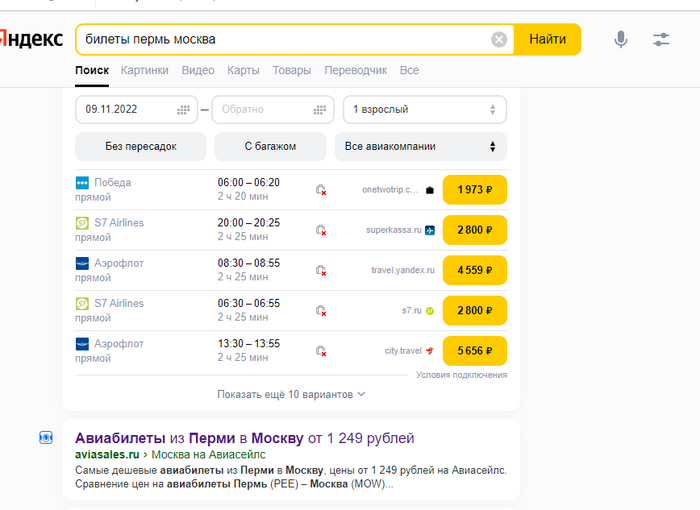Click S7 Airlines logo for 20:00 flight
Image resolution: width=700 pixels, height=510 pixels.
pyautogui.click(x=82, y=223)
